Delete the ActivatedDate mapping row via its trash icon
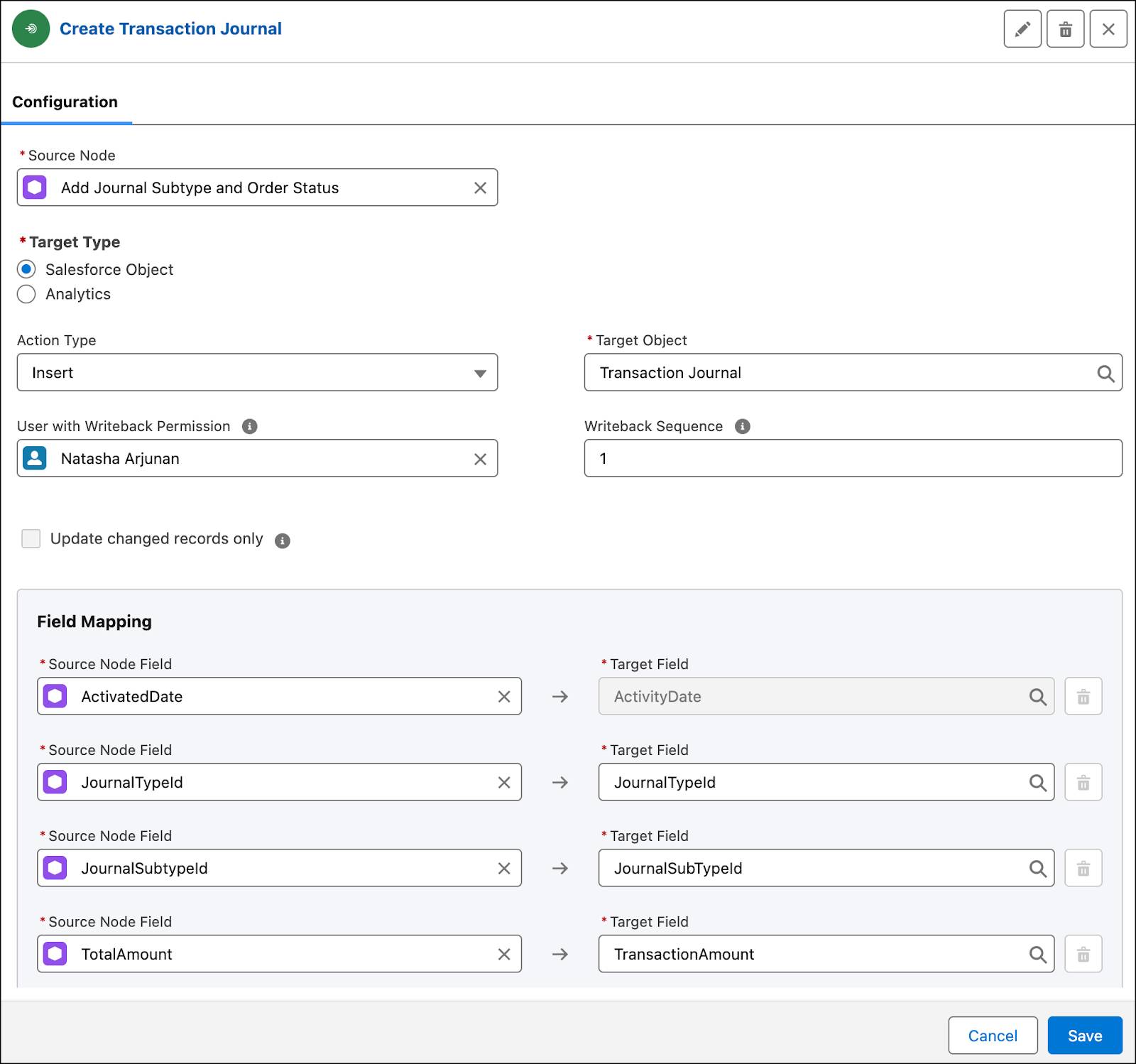The width and height of the screenshot is (1136, 1064). coord(1083,696)
